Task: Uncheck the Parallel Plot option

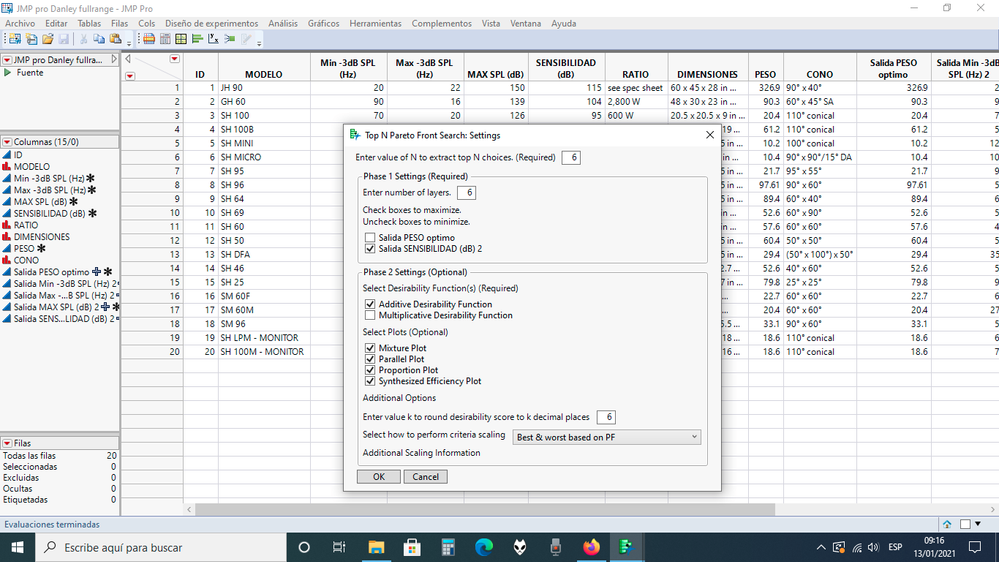Action: pyautogui.click(x=371, y=359)
